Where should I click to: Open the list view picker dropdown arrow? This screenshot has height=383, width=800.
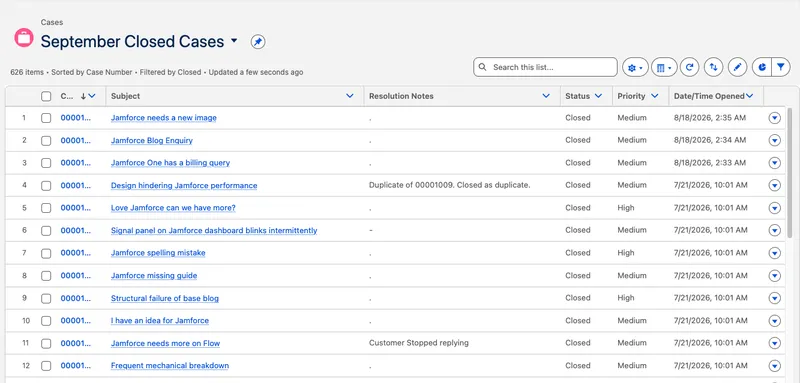coord(234,41)
